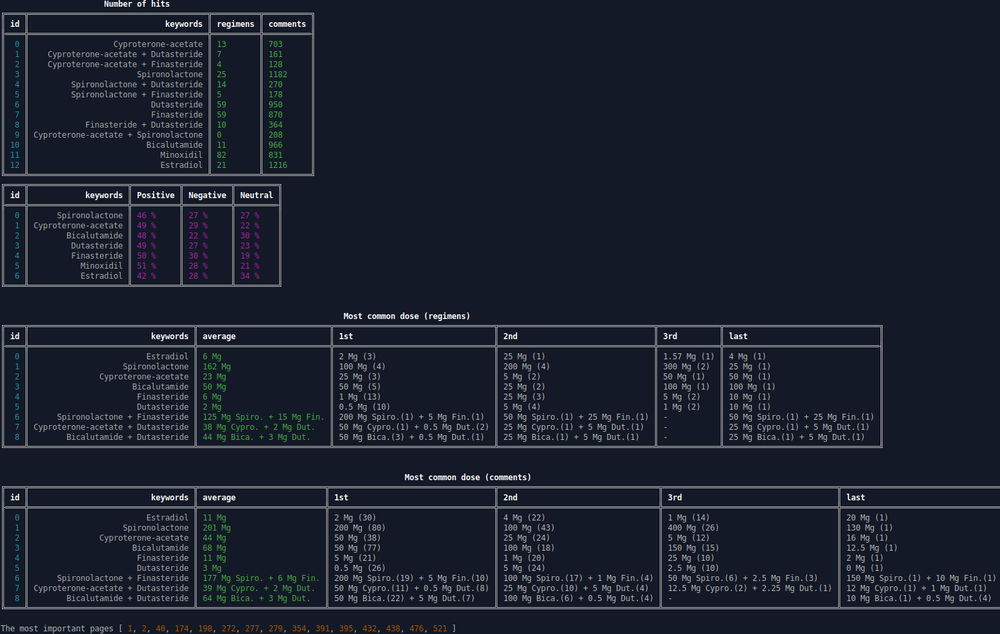Open page 40 from important pages list
The height and width of the screenshot is (634, 1000).
point(160,627)
